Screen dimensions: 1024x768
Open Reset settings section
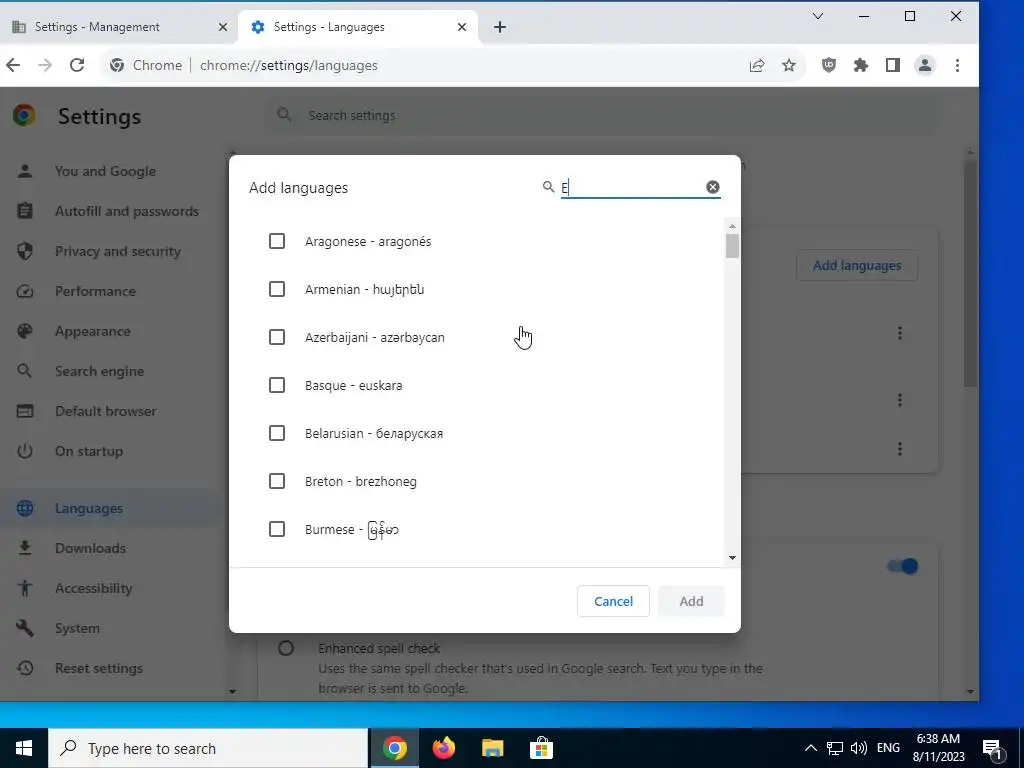coord(99,668)
